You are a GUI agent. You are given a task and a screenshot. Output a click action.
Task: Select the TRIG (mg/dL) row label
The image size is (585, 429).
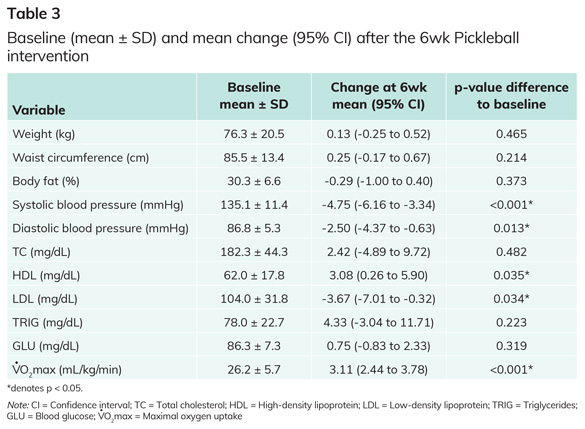coord(47,323)
